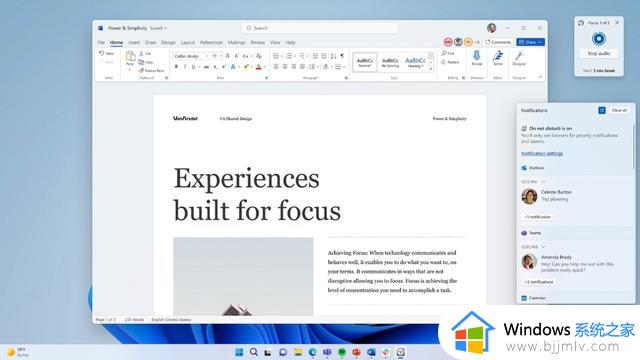The height and width of the screenshot is (360, 640).
Task: Click the Shrink Font icon
Action: (x=236, y=56)
